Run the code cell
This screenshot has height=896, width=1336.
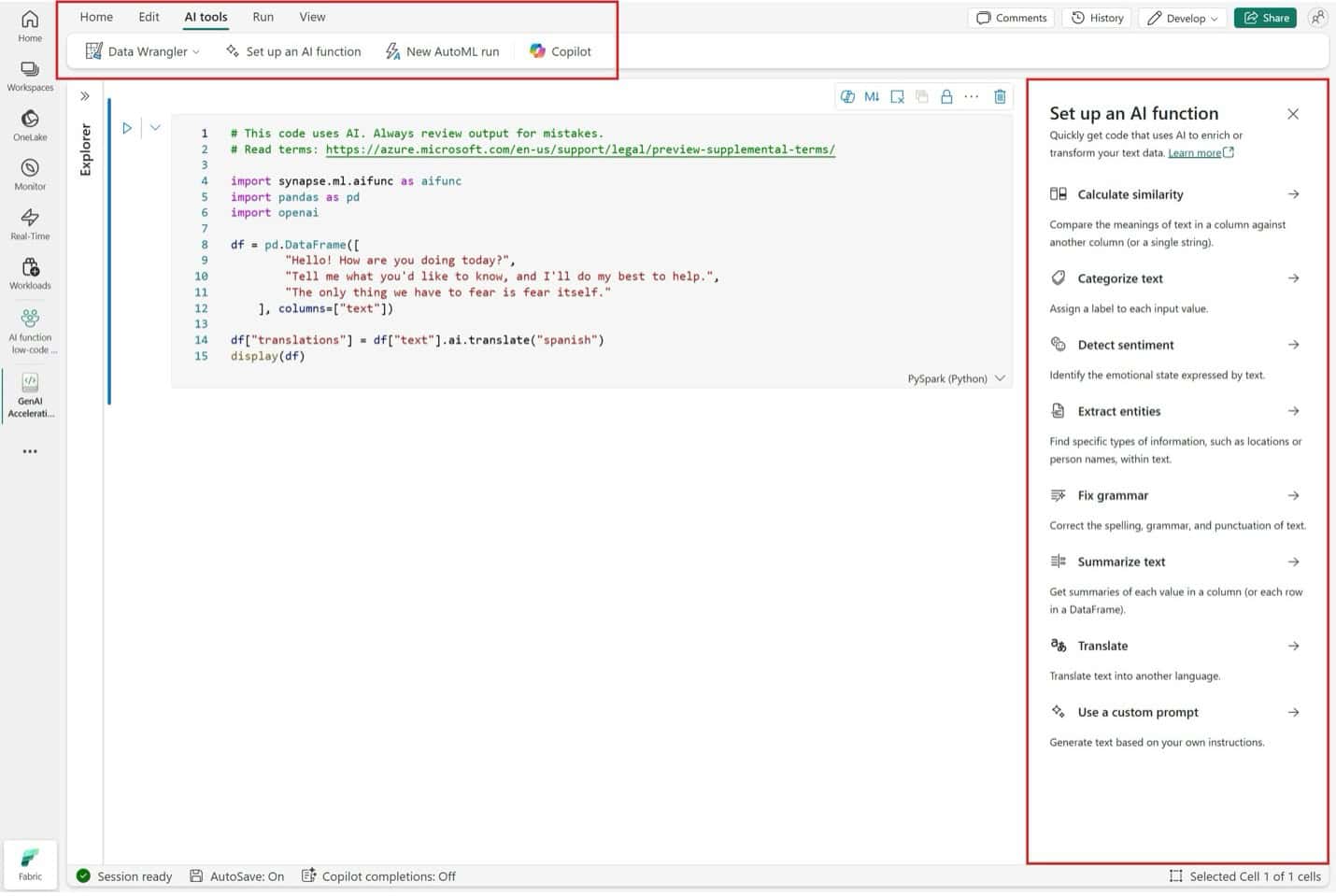127,128
